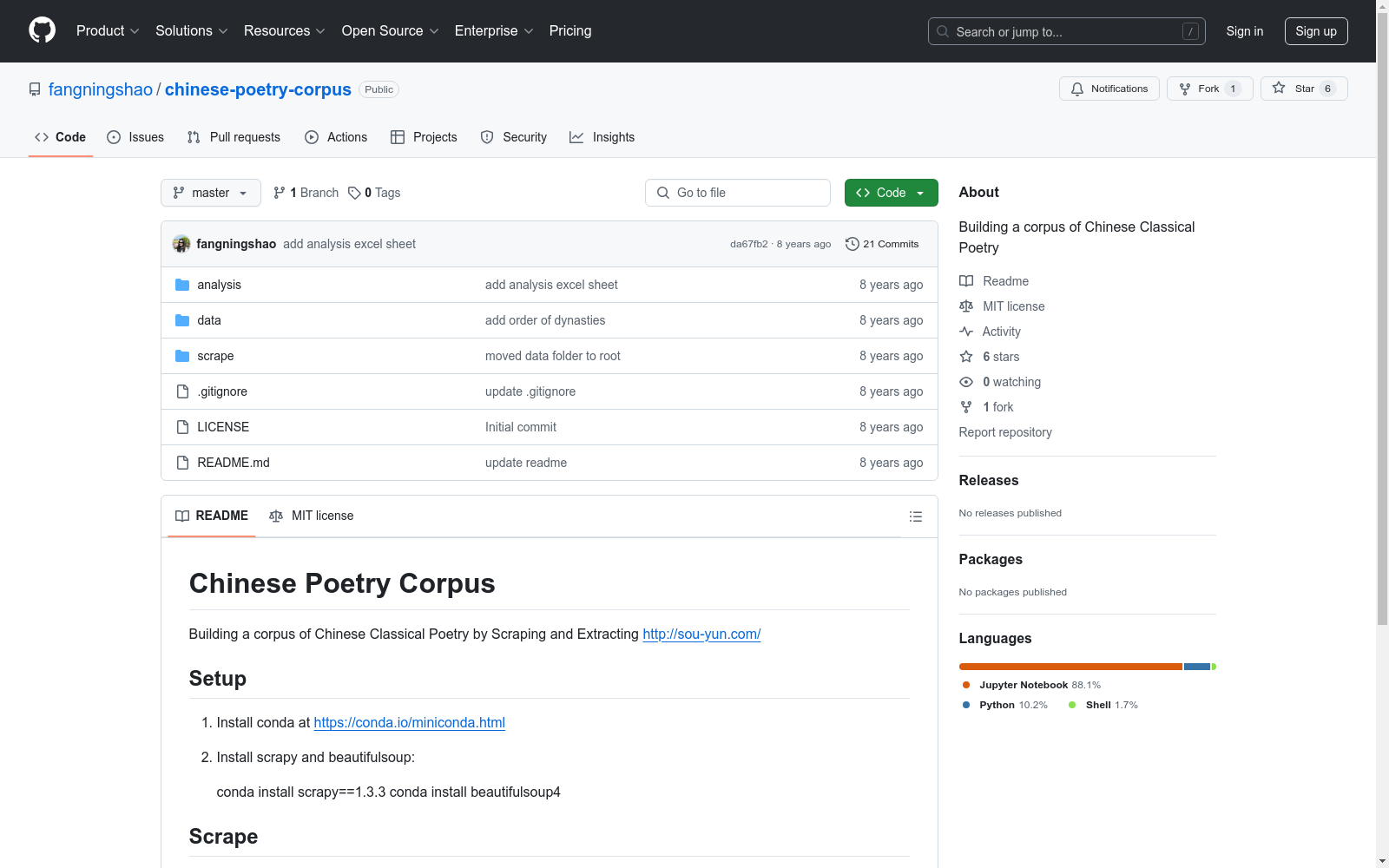Click the Sign in link
The height and width of the screenshot is (868, 1389).
(x=1245, y=31)
